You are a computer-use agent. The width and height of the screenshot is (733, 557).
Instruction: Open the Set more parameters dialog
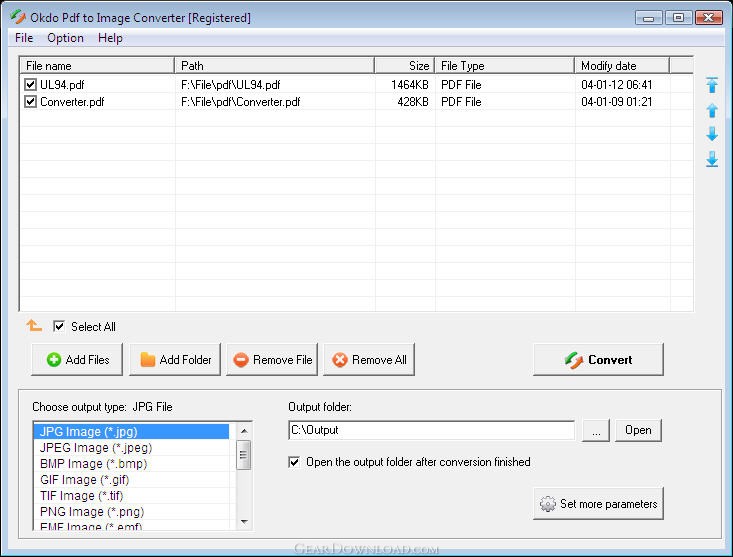point(598,503)
